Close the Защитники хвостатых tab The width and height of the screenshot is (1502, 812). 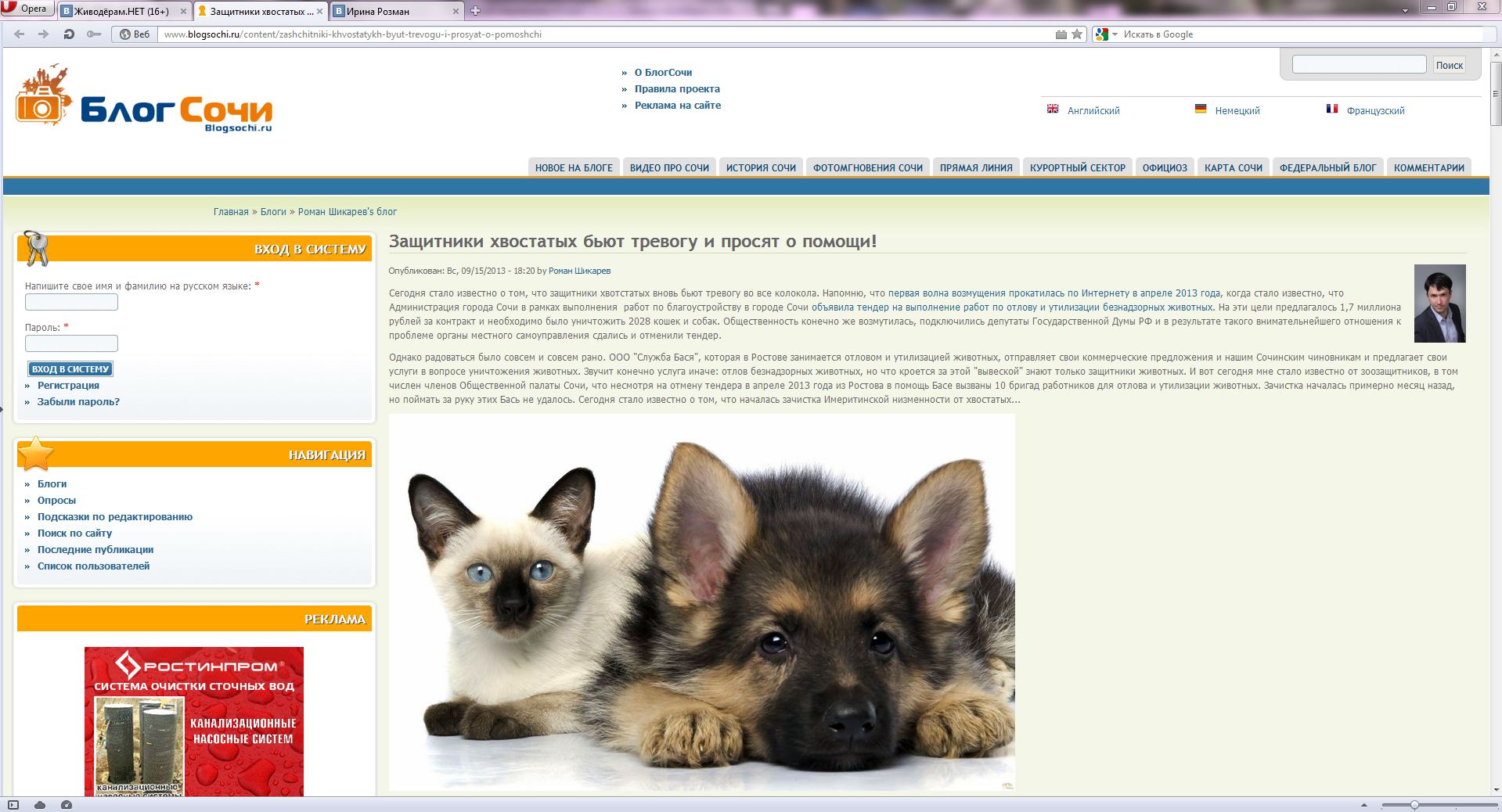tap(321, 12)
